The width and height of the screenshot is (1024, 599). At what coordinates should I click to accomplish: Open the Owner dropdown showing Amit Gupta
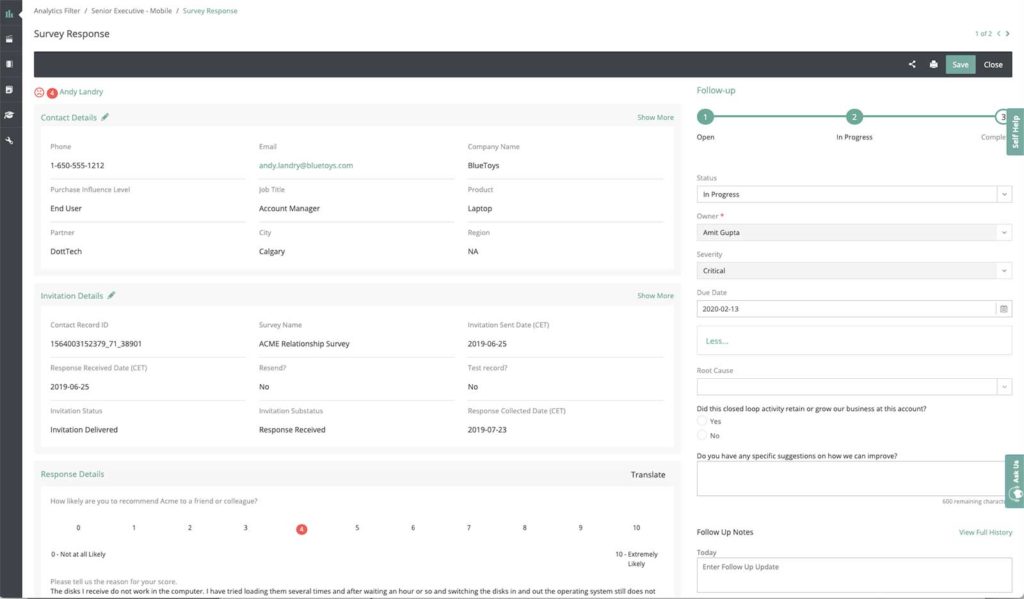pos(852,232)
